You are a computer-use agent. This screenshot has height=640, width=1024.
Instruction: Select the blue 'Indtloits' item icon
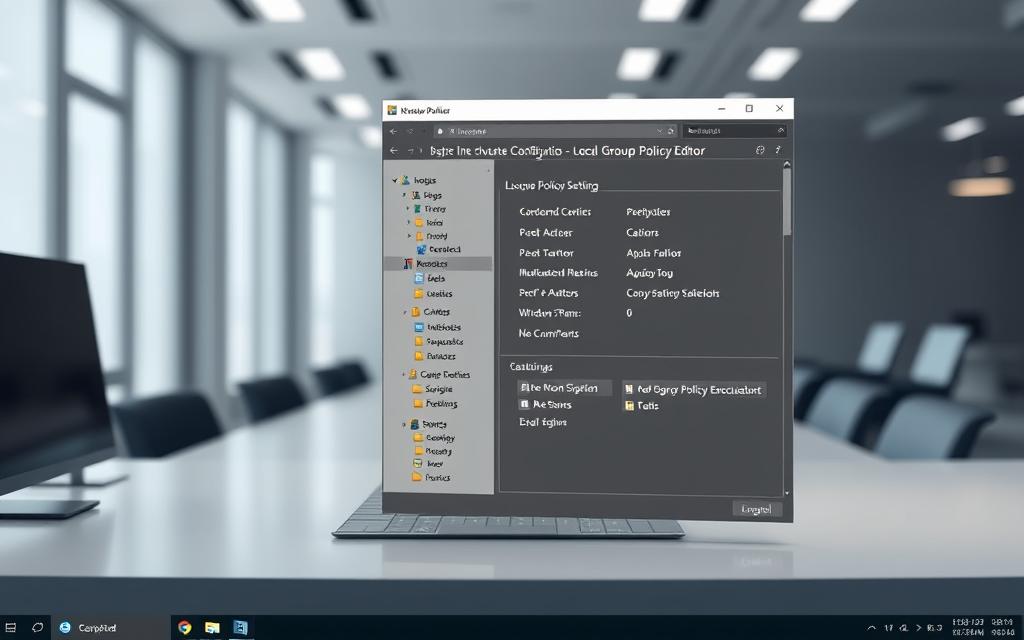click(419, 327)
